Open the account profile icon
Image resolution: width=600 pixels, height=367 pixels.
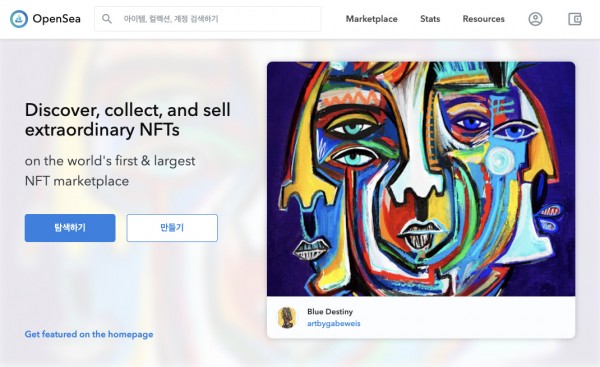tap(535, 19)
